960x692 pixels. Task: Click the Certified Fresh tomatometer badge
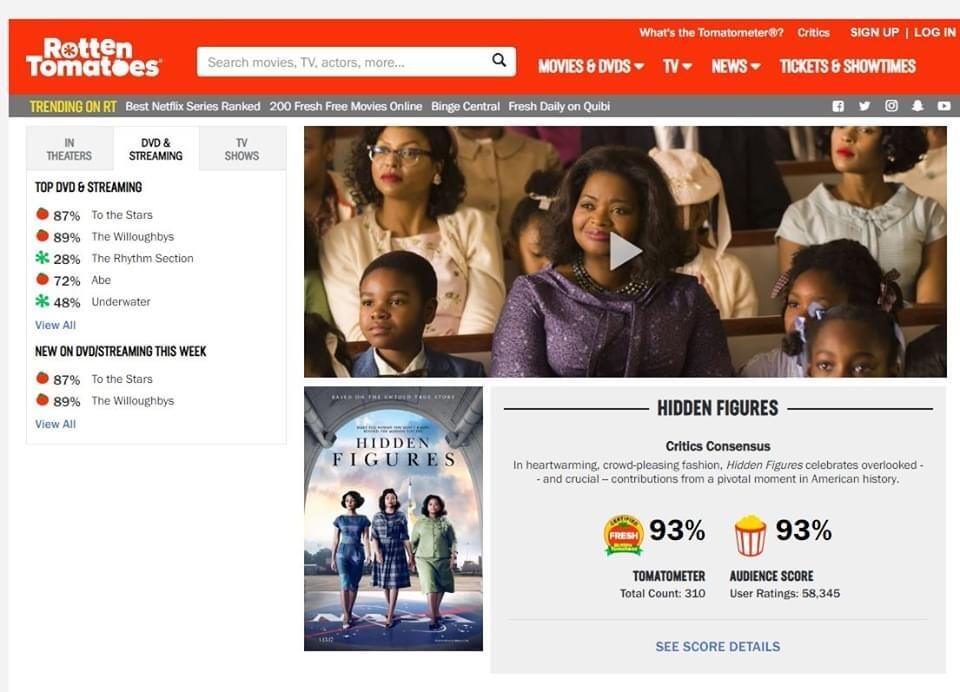point(623,535)
